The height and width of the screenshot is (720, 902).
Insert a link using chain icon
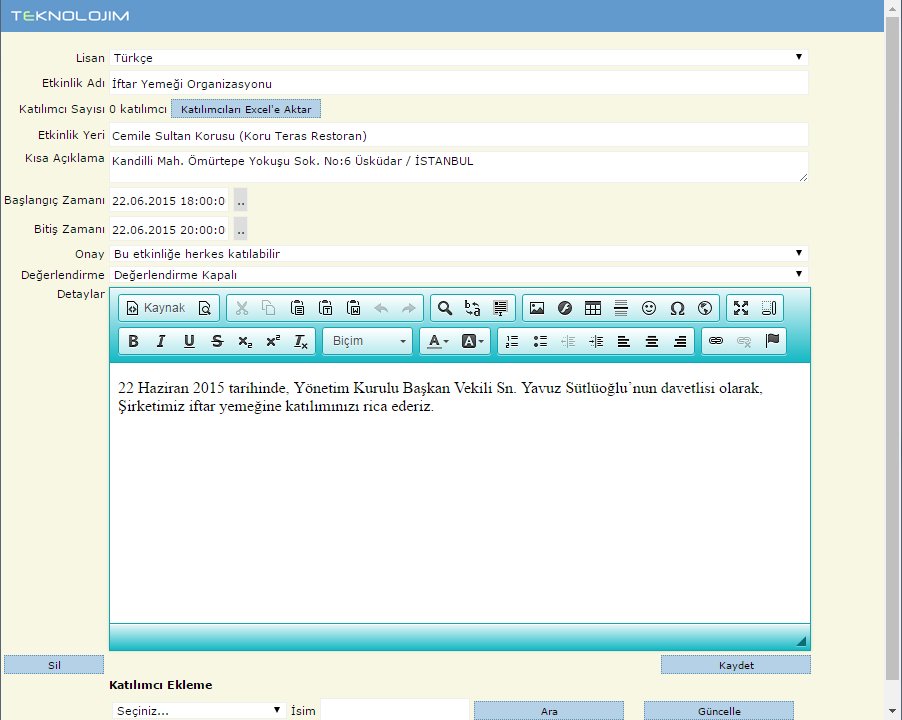(715, 341)
